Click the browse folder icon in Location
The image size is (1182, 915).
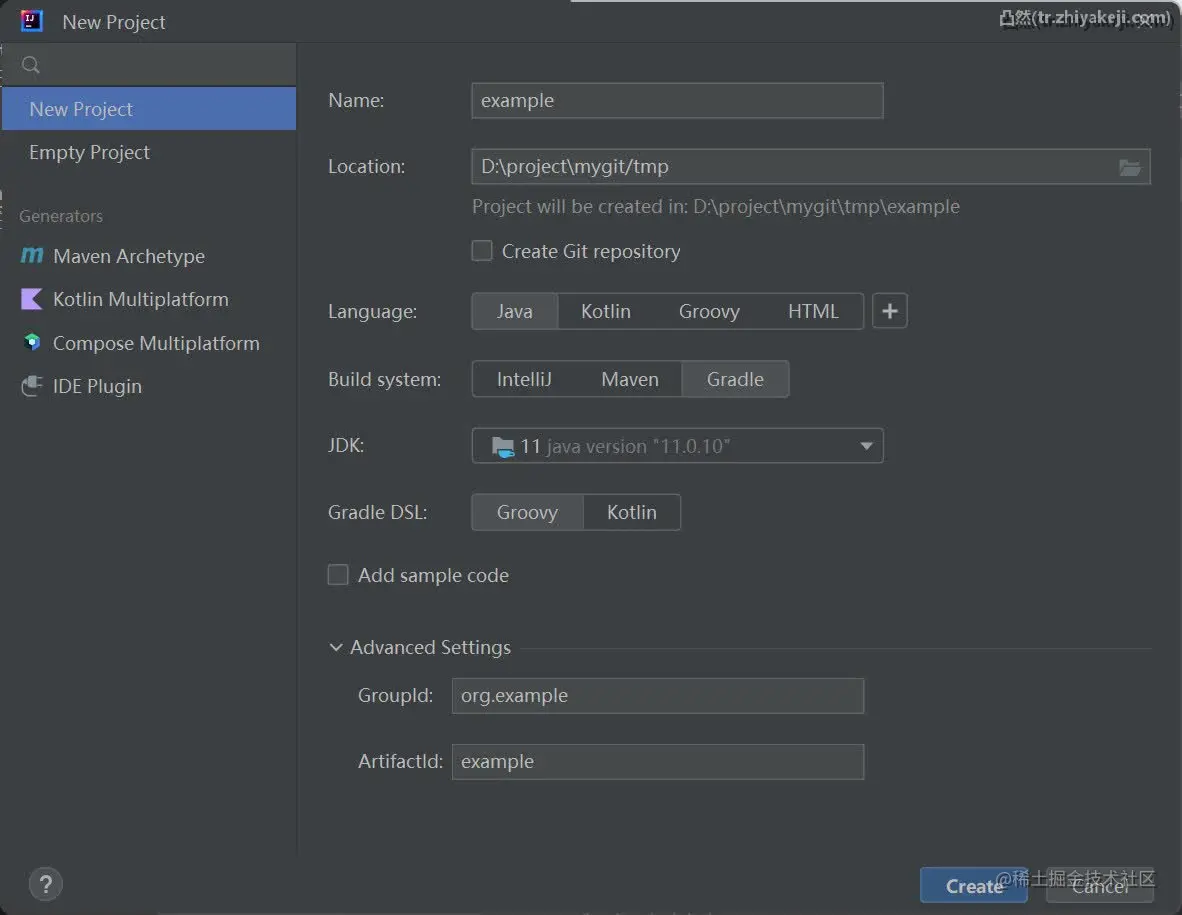click(1130, 167)
